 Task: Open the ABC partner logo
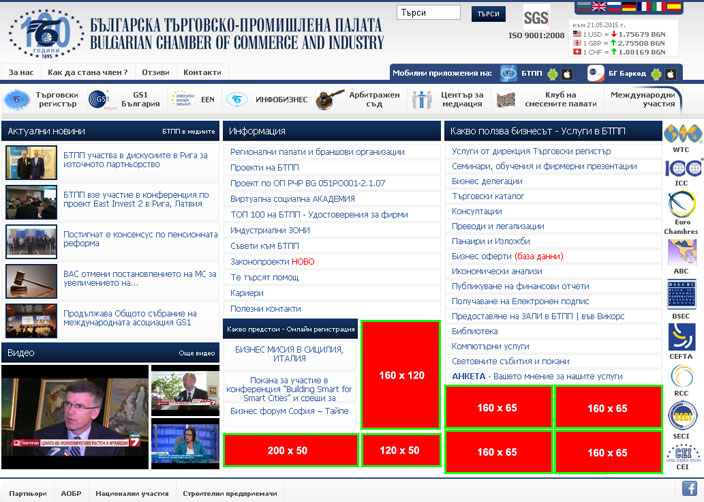tap(682, 253)
